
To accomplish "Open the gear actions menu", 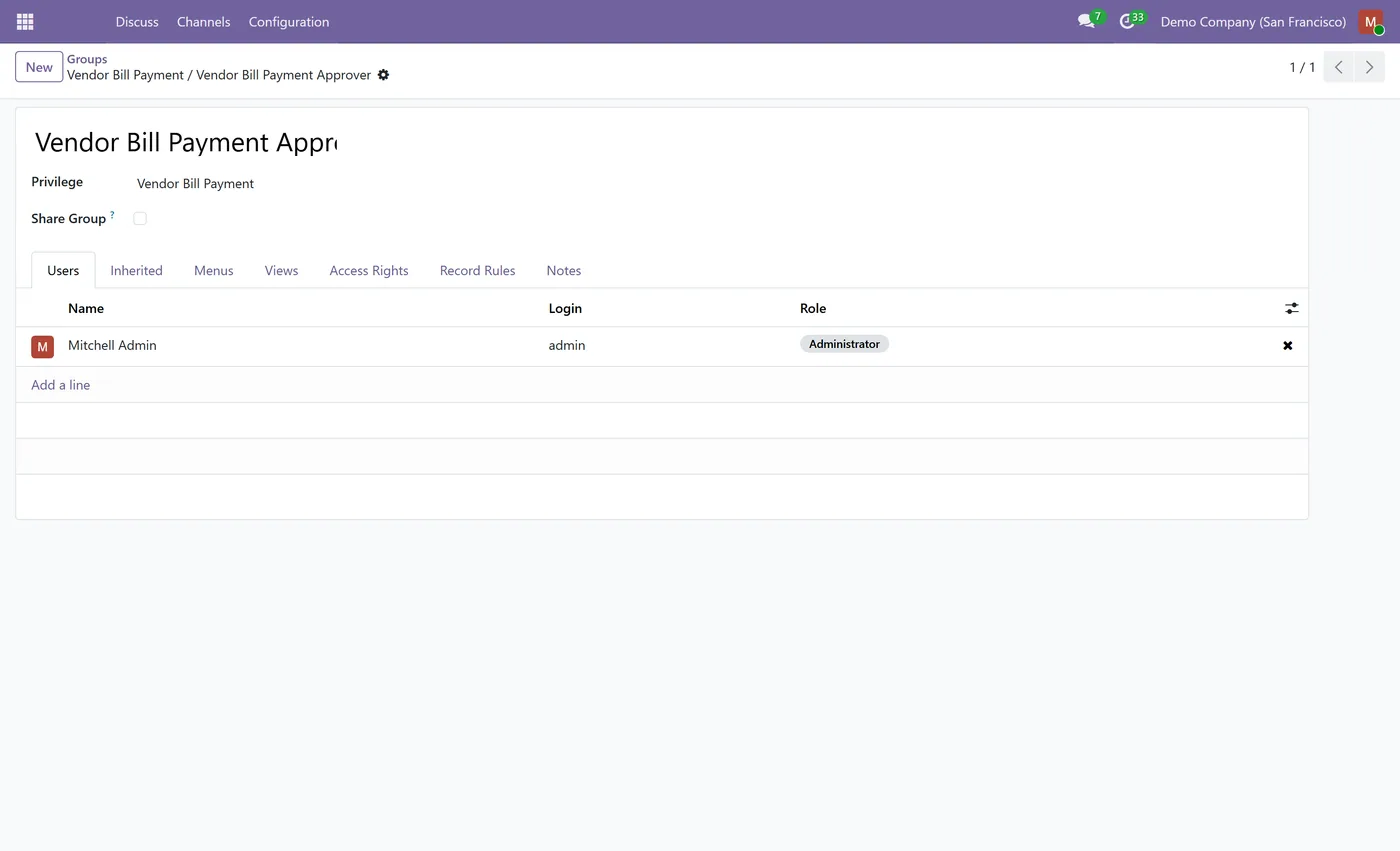I will pos(383,75).
